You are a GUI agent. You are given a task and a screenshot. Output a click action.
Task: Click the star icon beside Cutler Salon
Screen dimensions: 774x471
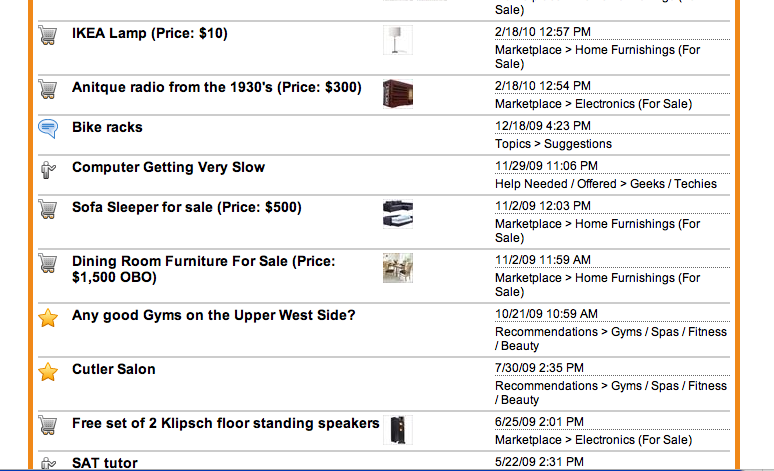[47, 372]
